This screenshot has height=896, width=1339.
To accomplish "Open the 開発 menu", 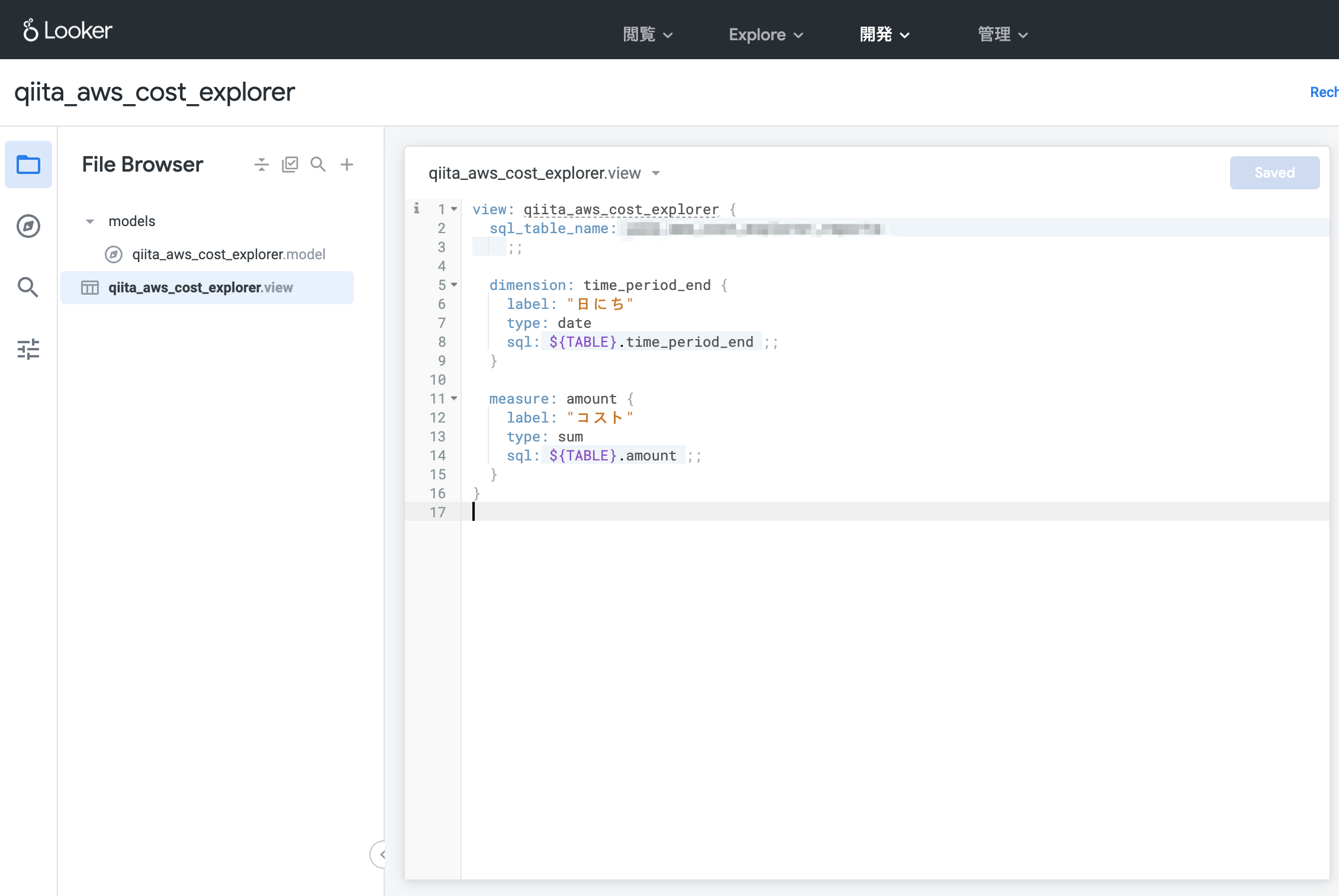I will pyautogui.click(x=884, y=34).
